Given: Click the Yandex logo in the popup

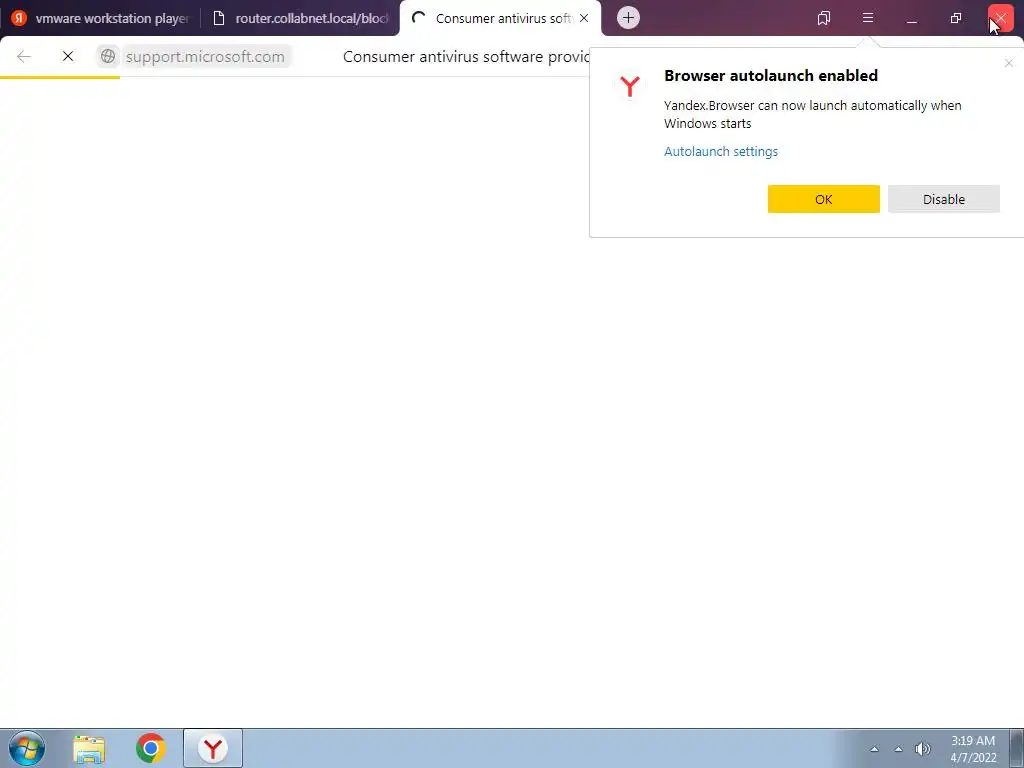Looking at the screenshot, I should click(630, 87).
